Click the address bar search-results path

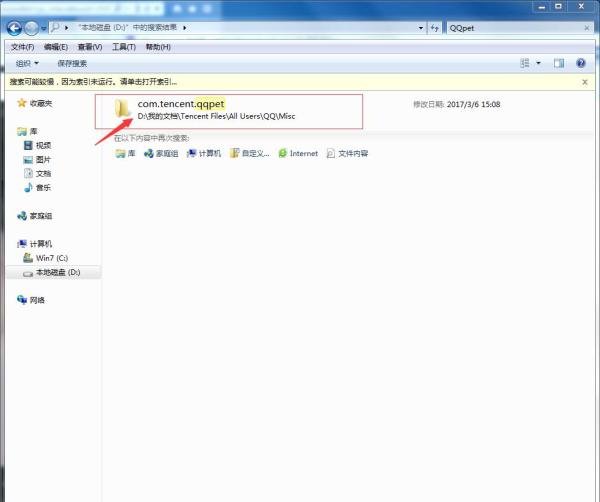point(127,28)
